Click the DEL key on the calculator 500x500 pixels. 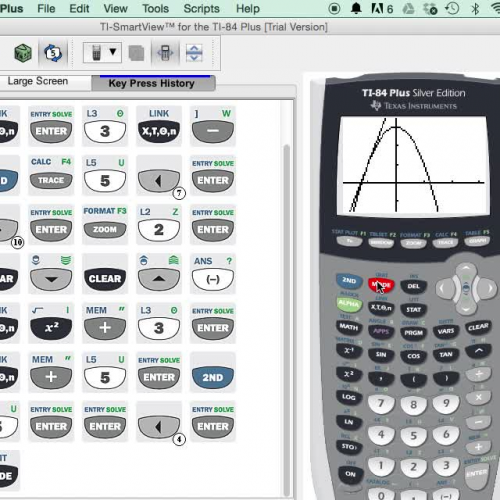[x=413, y=286]
